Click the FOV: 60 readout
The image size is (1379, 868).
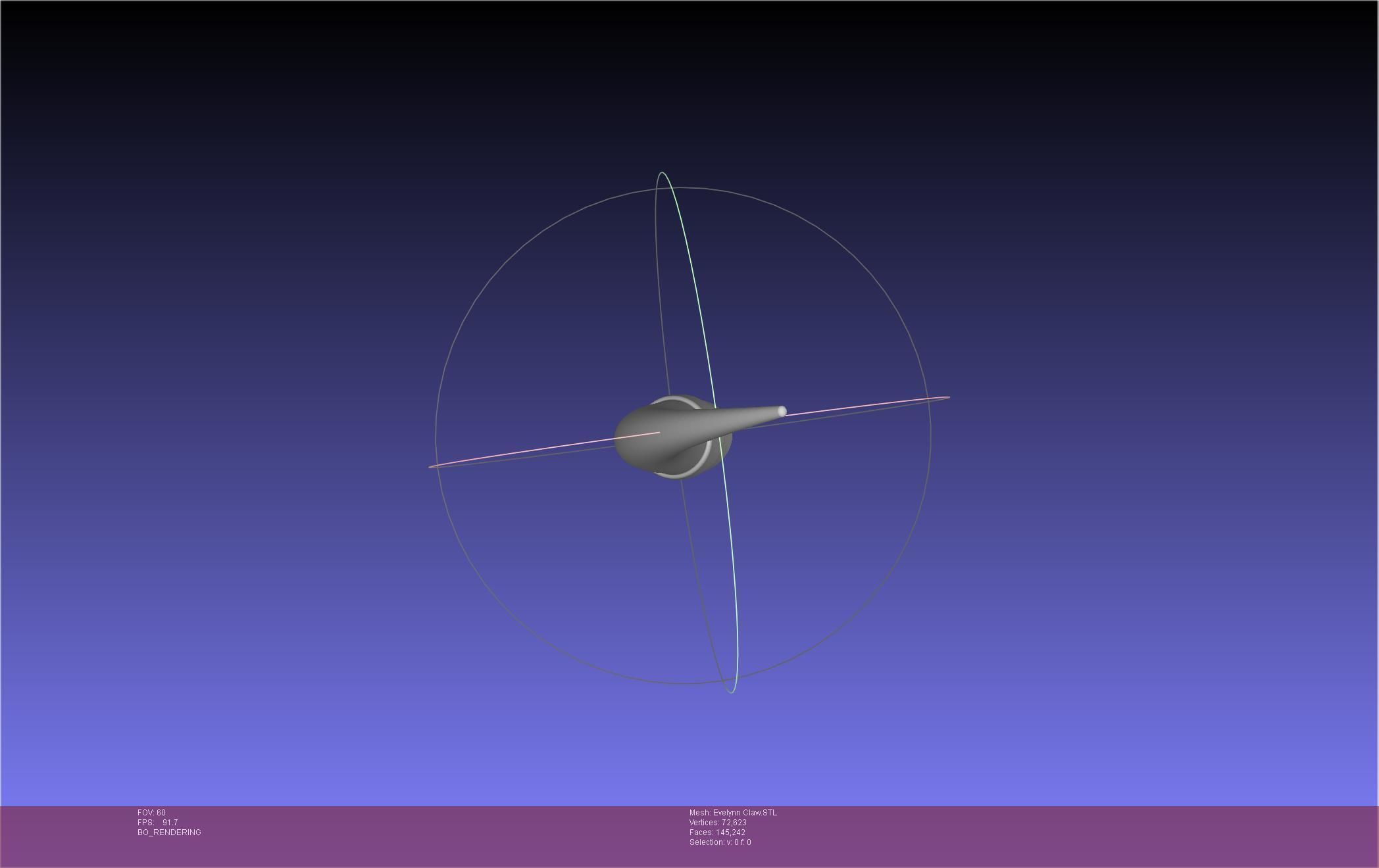151,813
